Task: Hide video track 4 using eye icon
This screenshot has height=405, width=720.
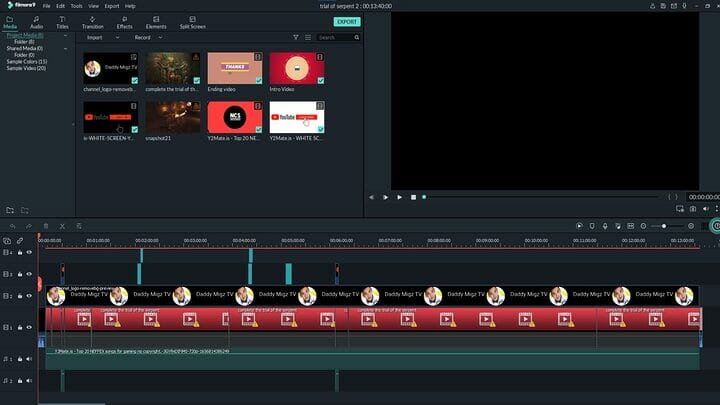Action: click(x=29, y=253)
